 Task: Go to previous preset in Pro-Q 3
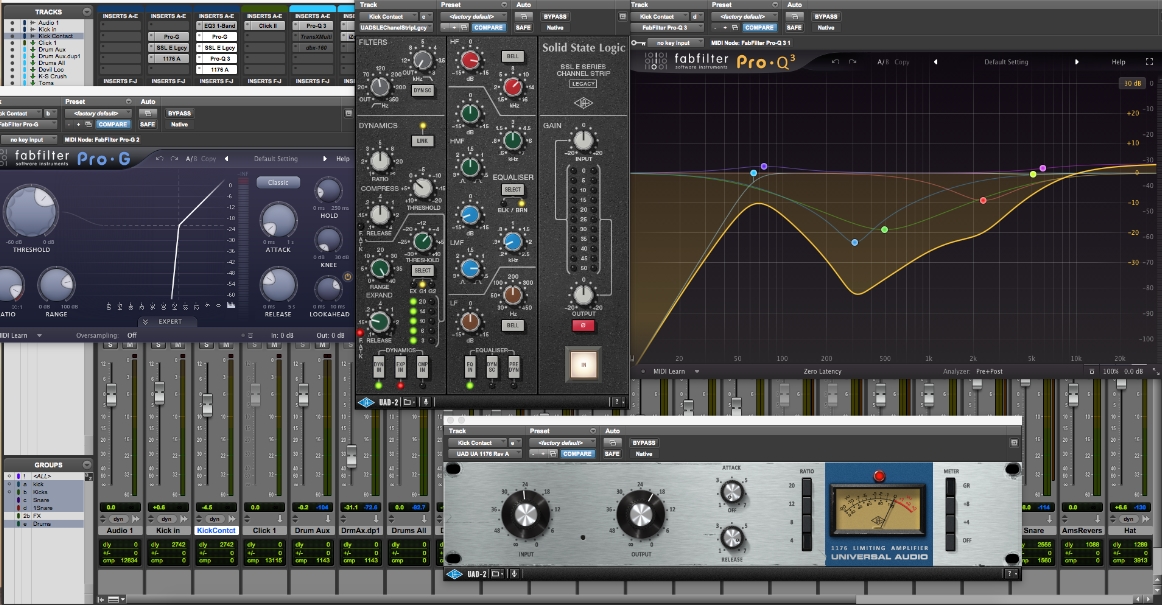[x=935, y=62]
